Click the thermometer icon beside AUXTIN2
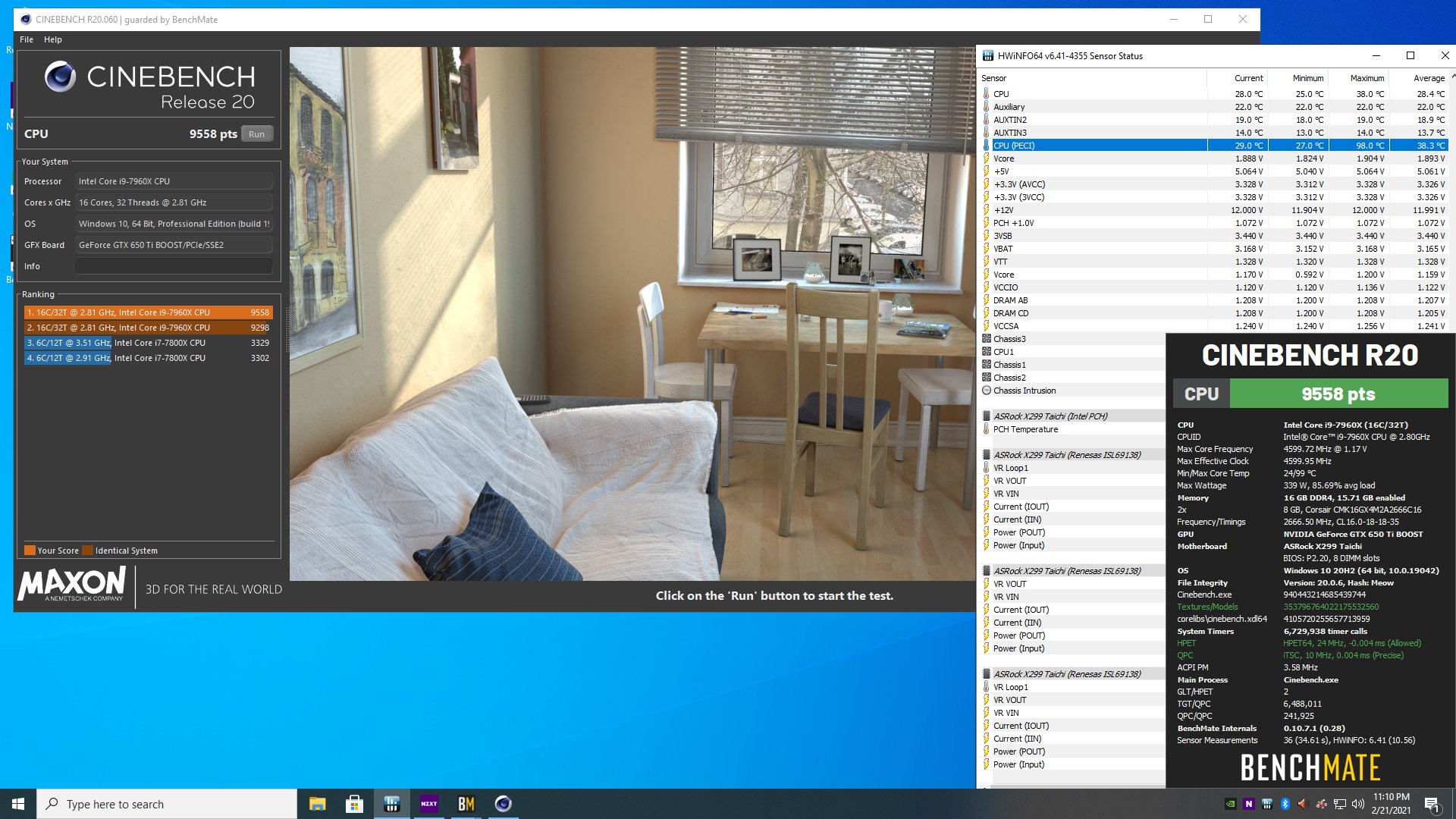1456x819 pixels. pos(986,120)
